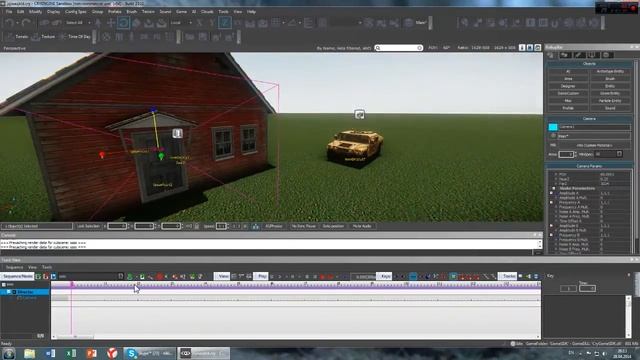Expand the Amplitude B parameter
Screen dimensions: 640x360
pyautogui.click(x=551, y=226)
